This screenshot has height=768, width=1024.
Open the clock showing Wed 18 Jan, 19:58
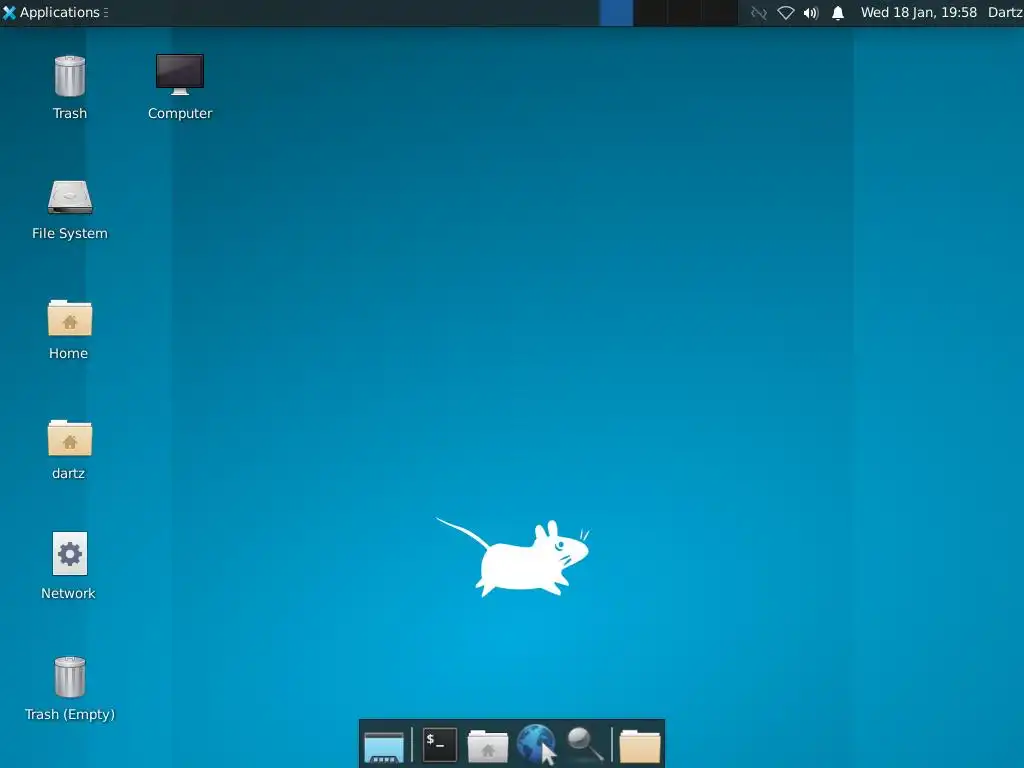[x=918, y=12]
